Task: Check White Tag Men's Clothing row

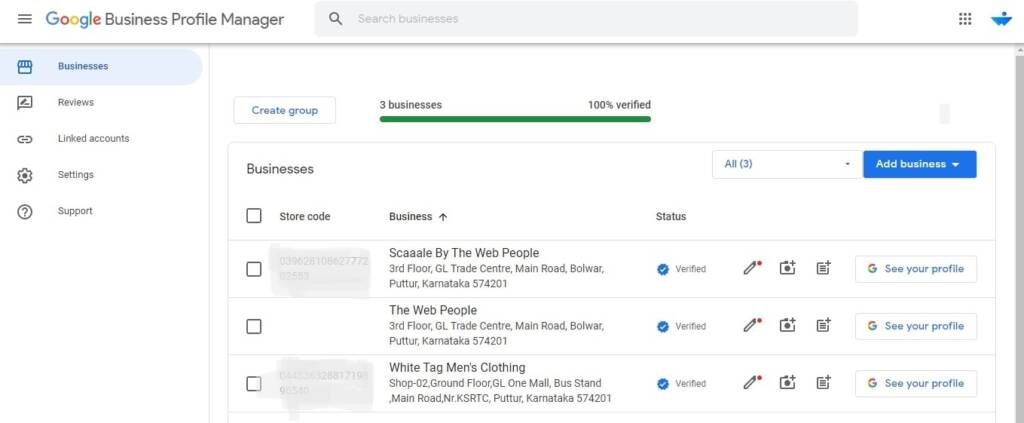Action: click(254, 384)
